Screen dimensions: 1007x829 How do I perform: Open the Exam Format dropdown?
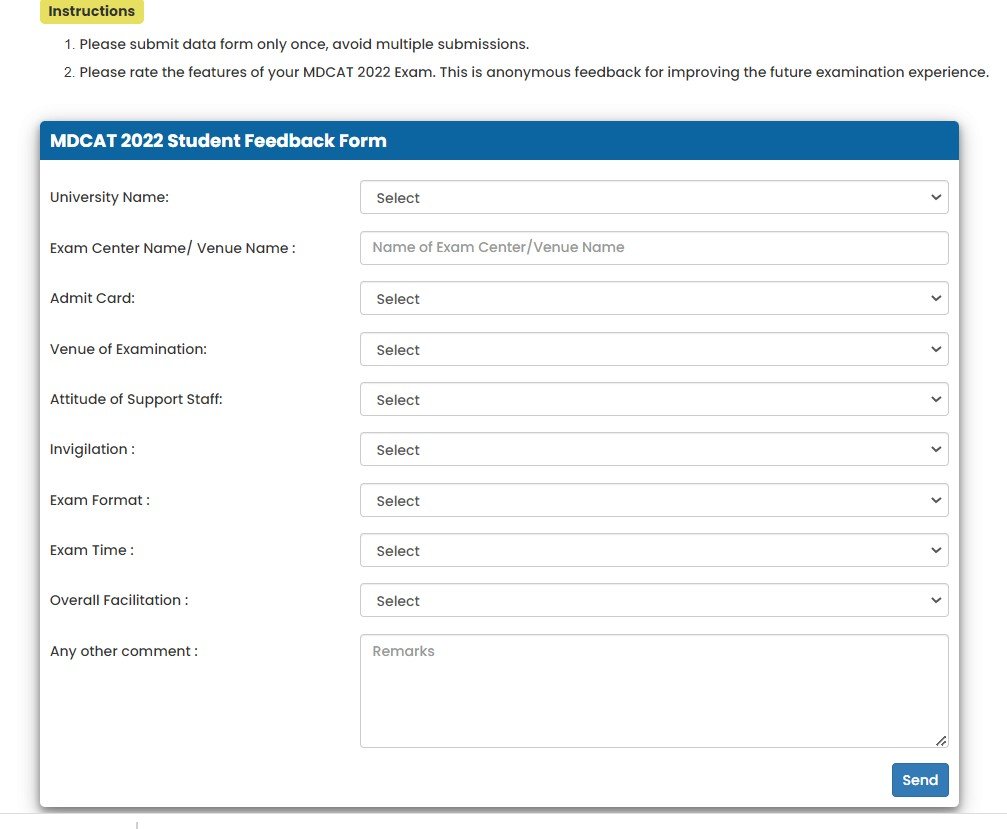pos(654,500)
